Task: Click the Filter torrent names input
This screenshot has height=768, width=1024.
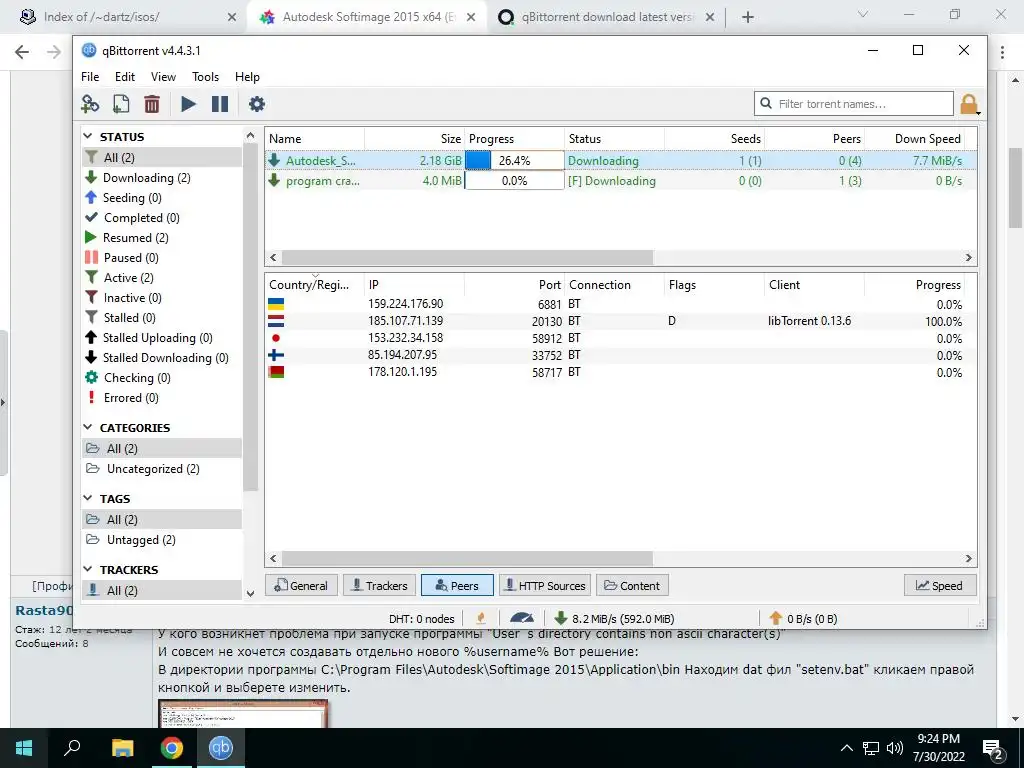Action: (854, 104)
